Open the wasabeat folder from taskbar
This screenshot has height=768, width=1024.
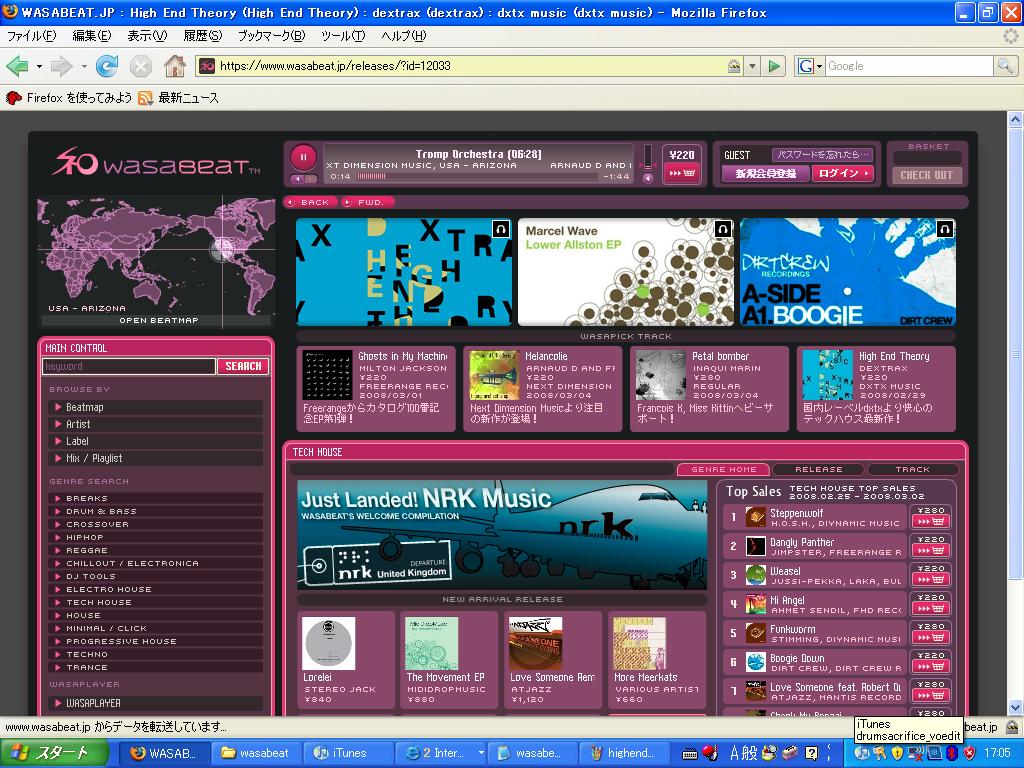click(258, 753)
